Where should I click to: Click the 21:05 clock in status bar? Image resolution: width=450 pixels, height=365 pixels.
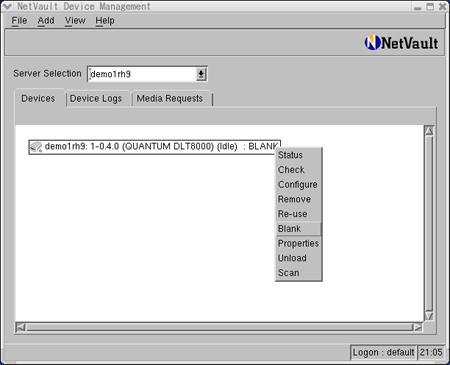point(431,352)
